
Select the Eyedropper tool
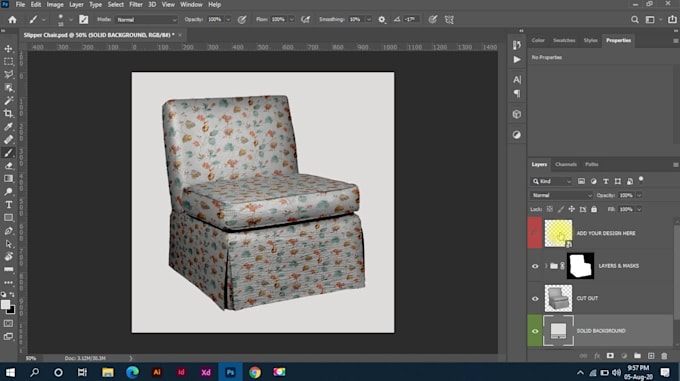coord(8,127)
